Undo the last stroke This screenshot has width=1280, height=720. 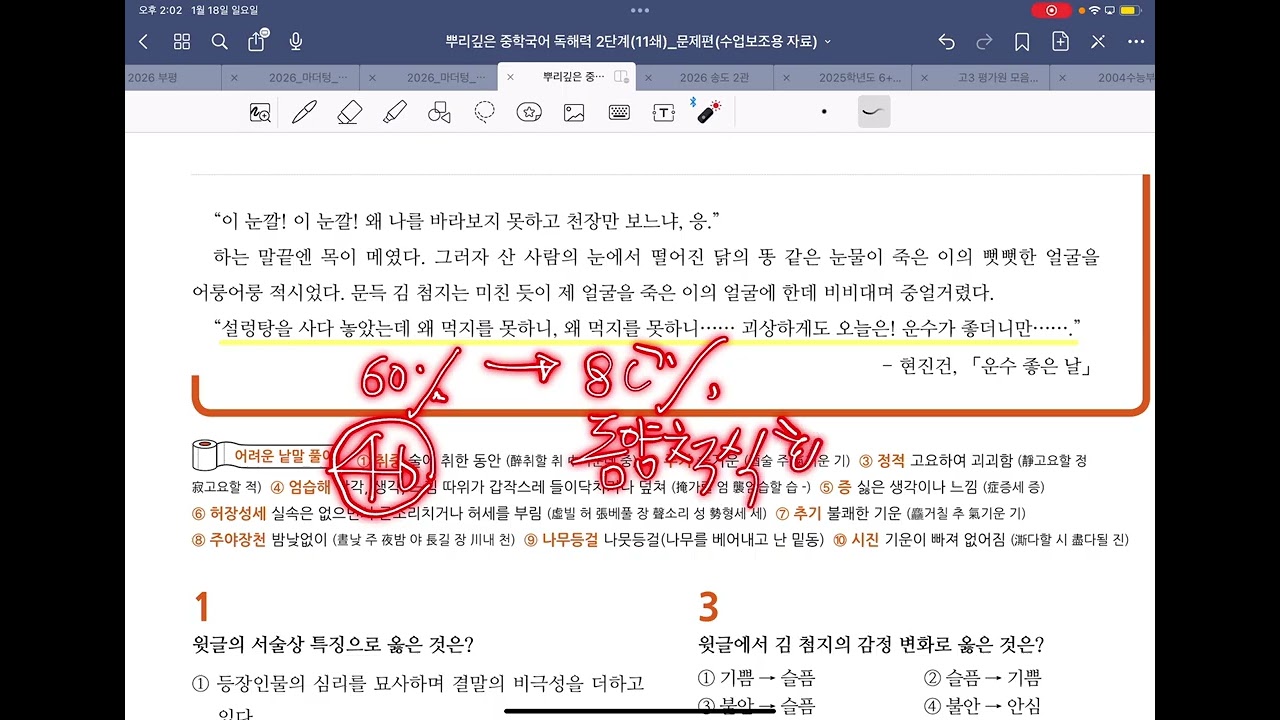(x=946, y=42)
